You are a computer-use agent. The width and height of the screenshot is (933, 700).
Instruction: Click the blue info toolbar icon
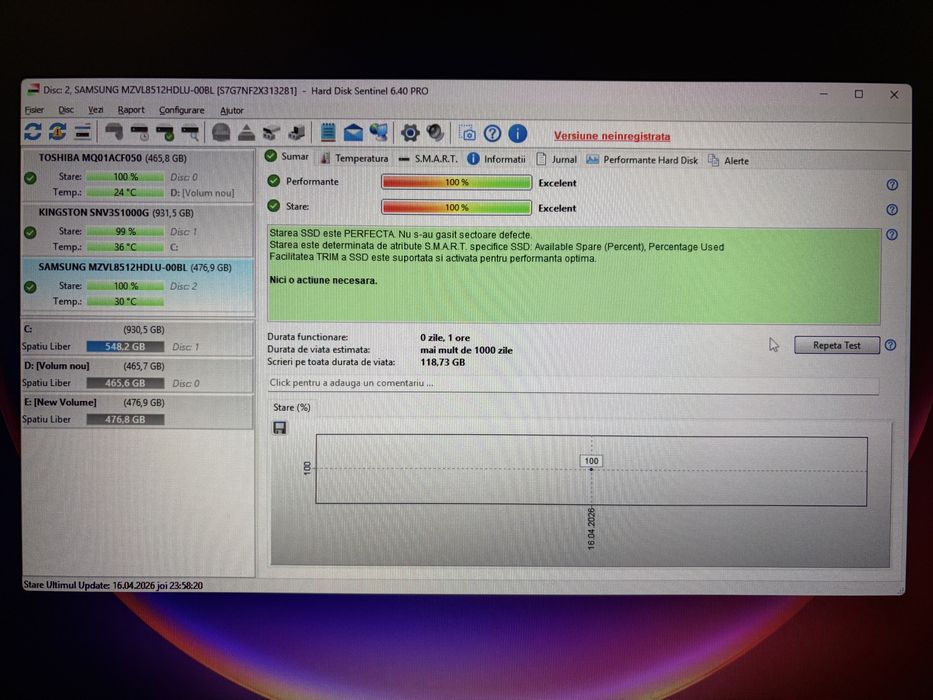tap(518, 133)
